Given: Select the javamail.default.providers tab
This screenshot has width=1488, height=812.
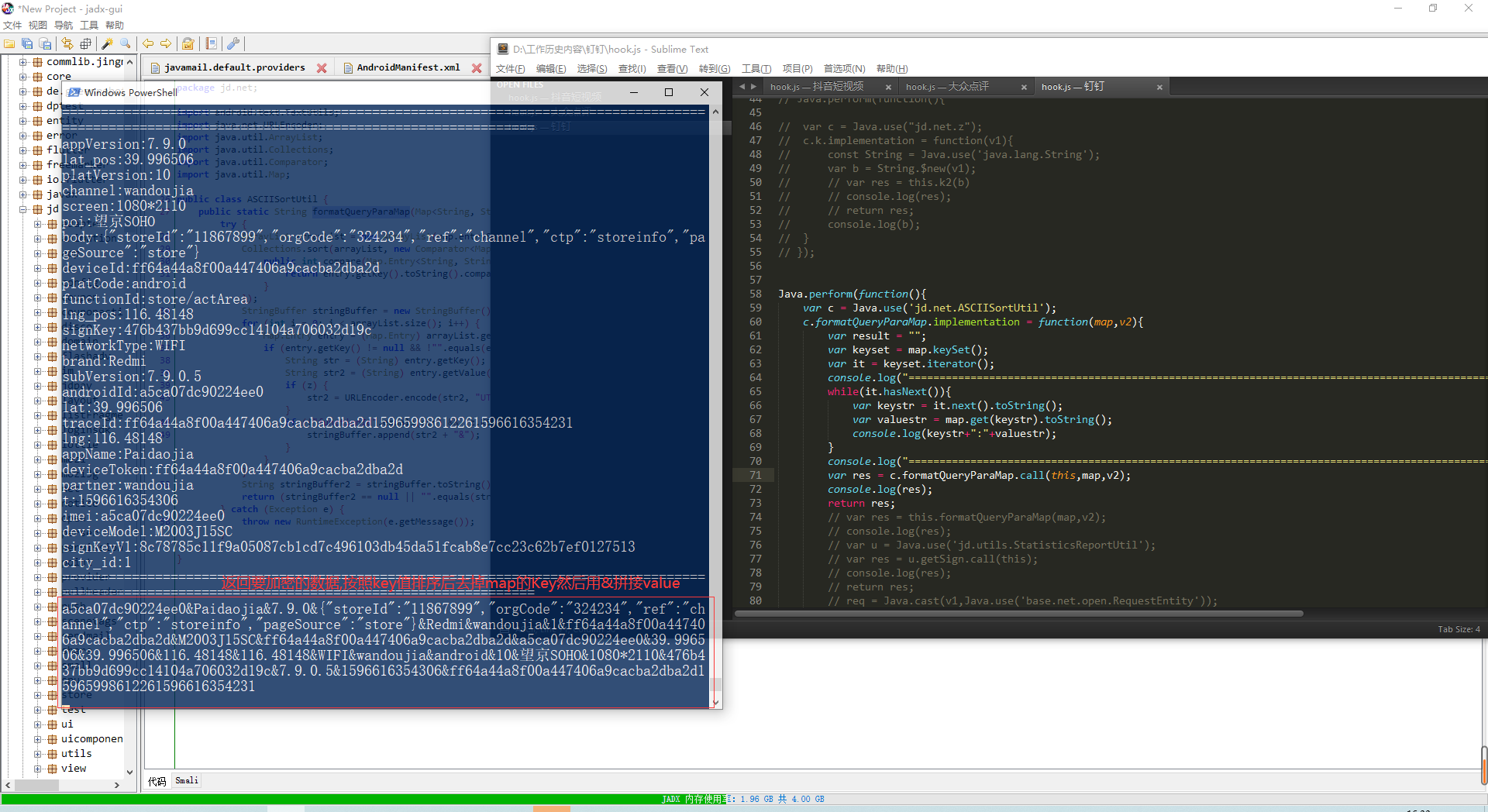Looking at the screenshot, I should tap(234, 67).
